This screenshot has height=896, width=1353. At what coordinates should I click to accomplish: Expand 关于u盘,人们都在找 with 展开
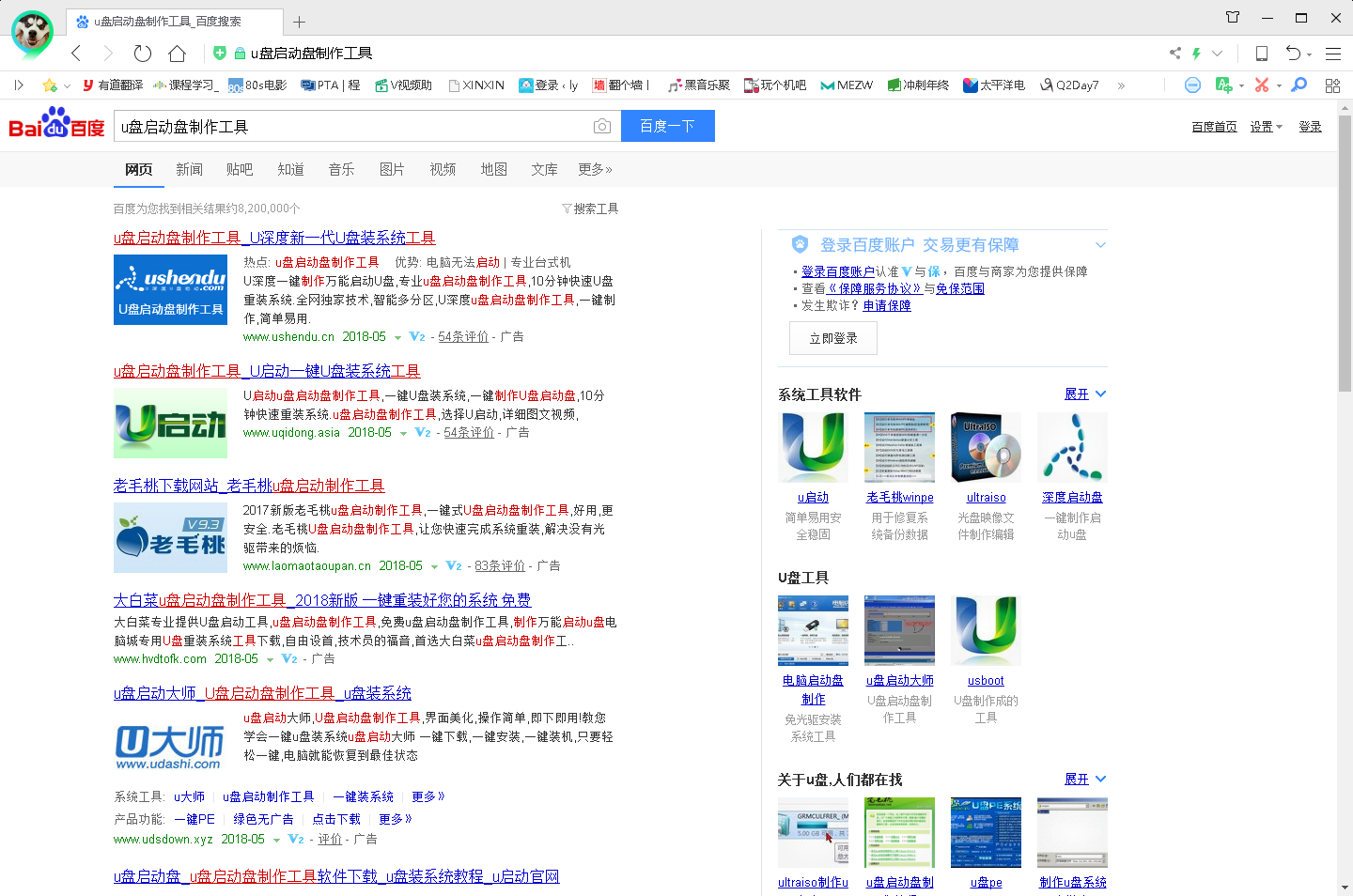click(x=1085, y=780)
